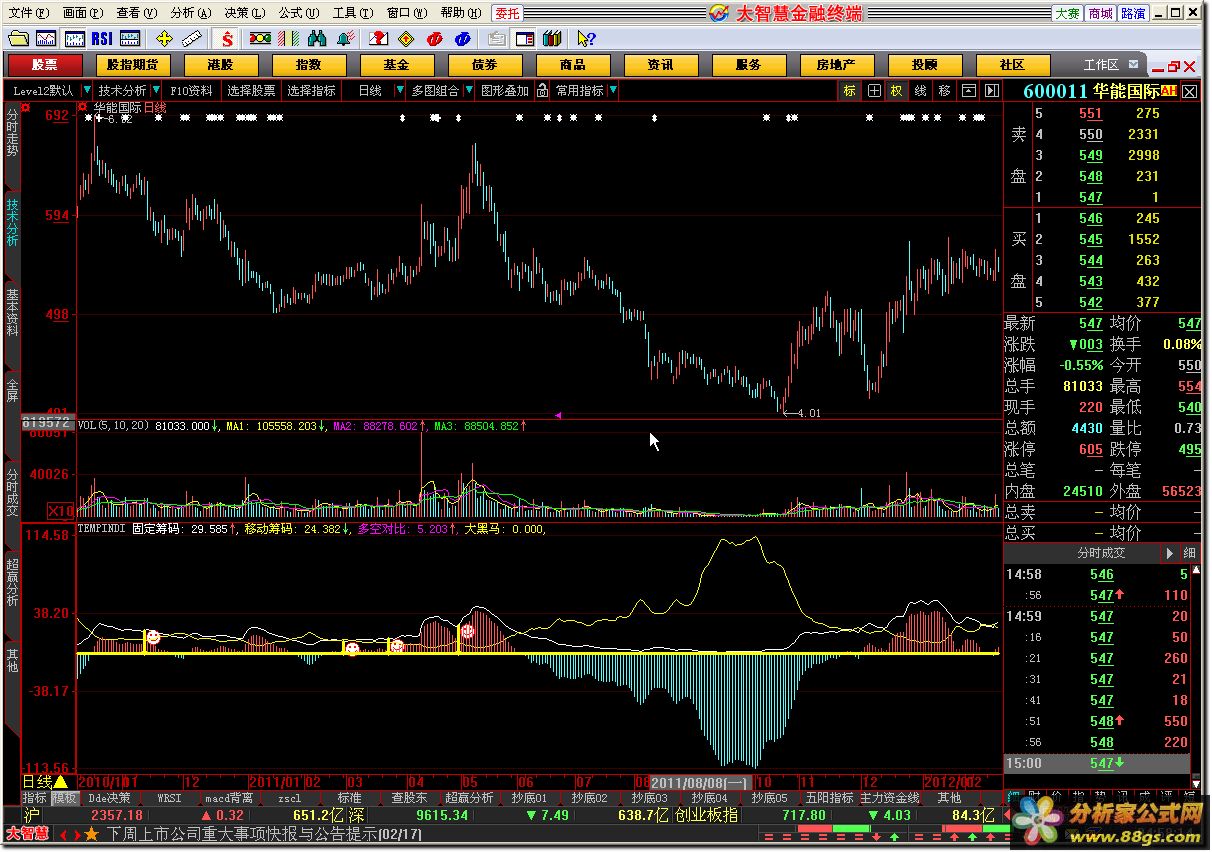Viewport: 1212px width, 852px height.
Task: Click the padlock icon beside 图形叠加
Action: coord(542,90)
